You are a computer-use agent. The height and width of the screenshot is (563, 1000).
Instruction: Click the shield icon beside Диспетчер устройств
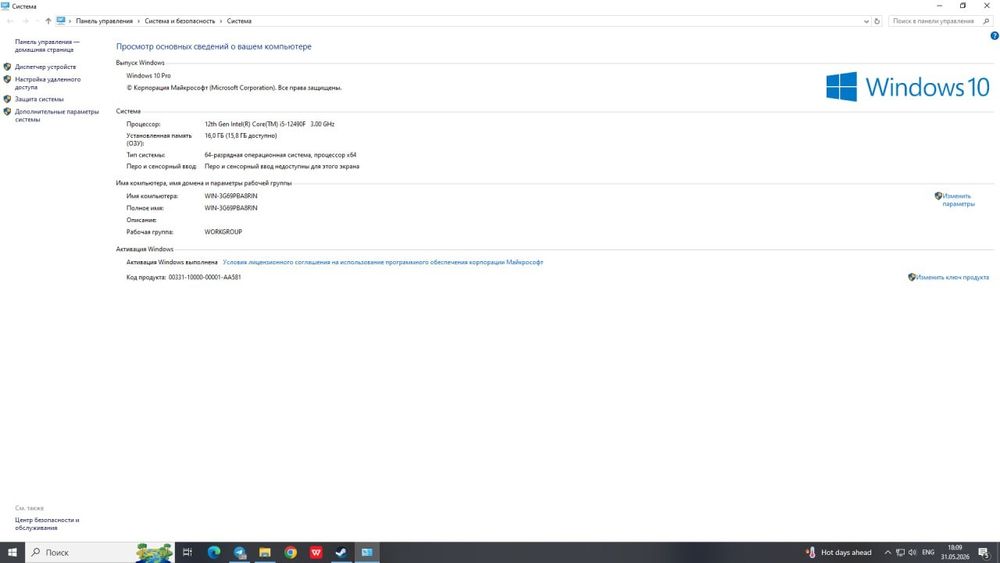(x=8, y=67)
